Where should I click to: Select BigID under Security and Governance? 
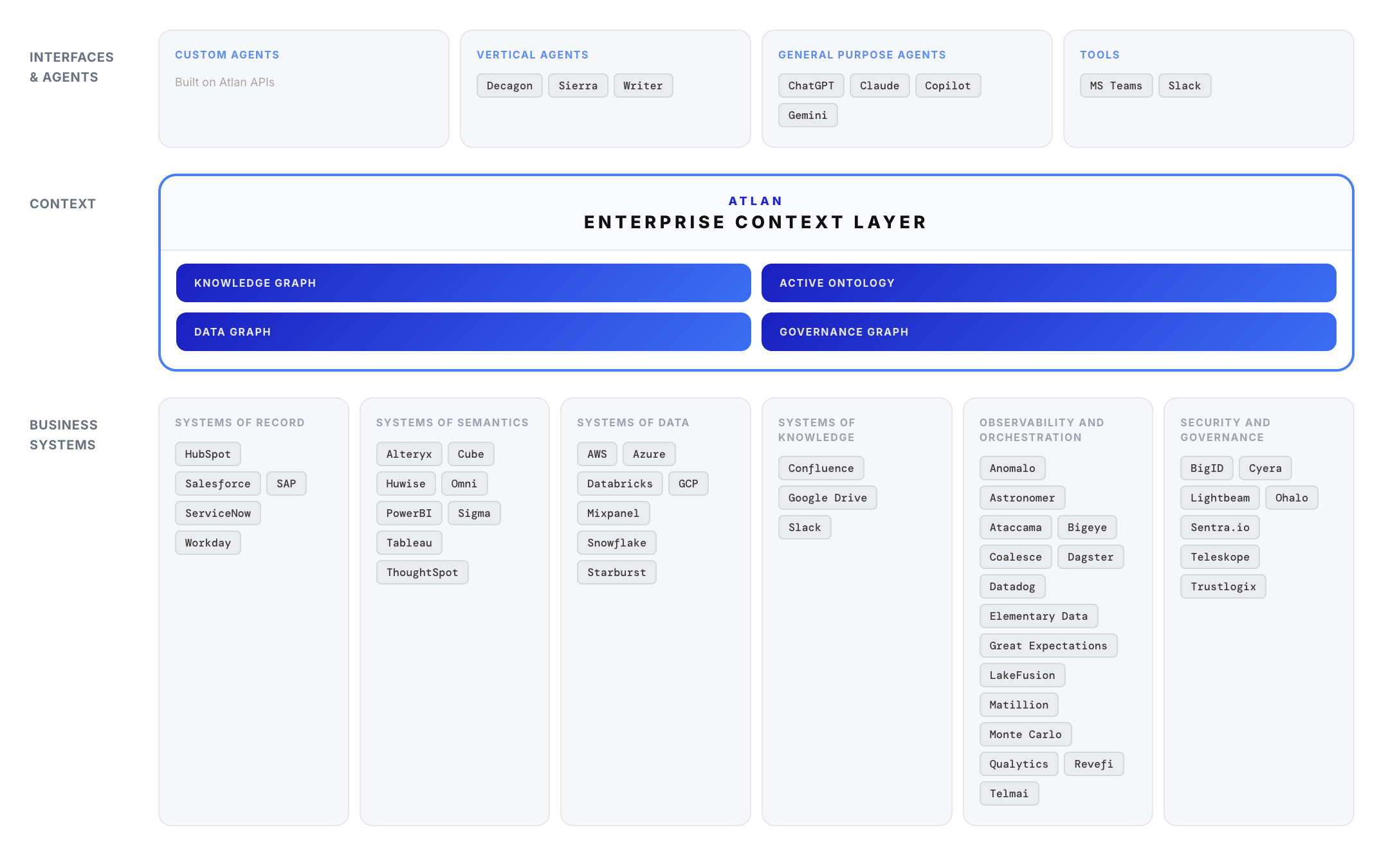coord(1206,467)
